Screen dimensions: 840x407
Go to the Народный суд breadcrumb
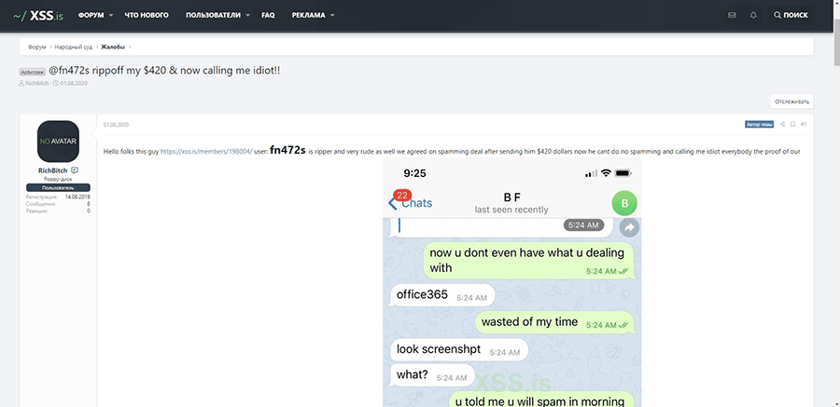73,47
